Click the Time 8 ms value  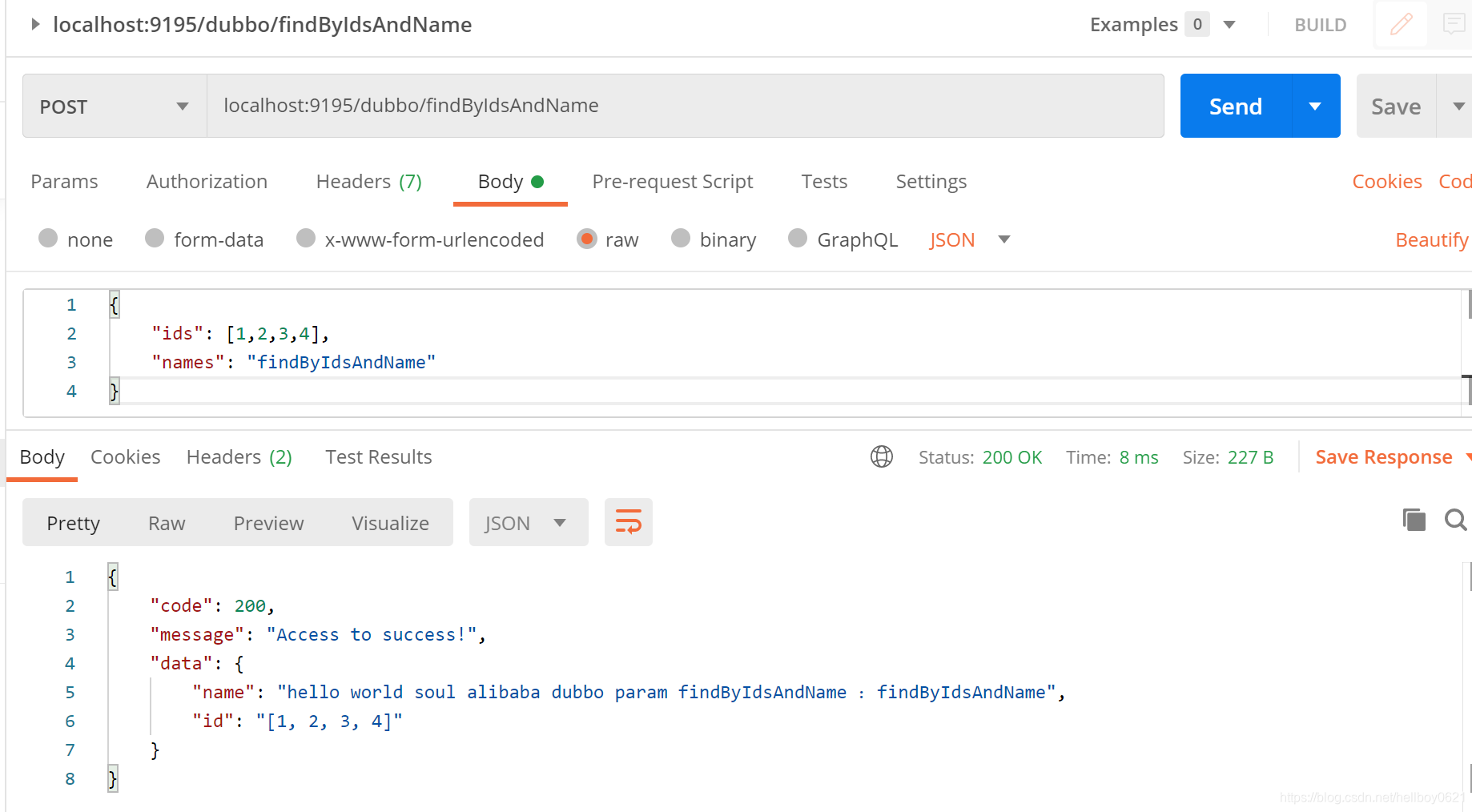pyautogui.click(x=1139, y=457)
